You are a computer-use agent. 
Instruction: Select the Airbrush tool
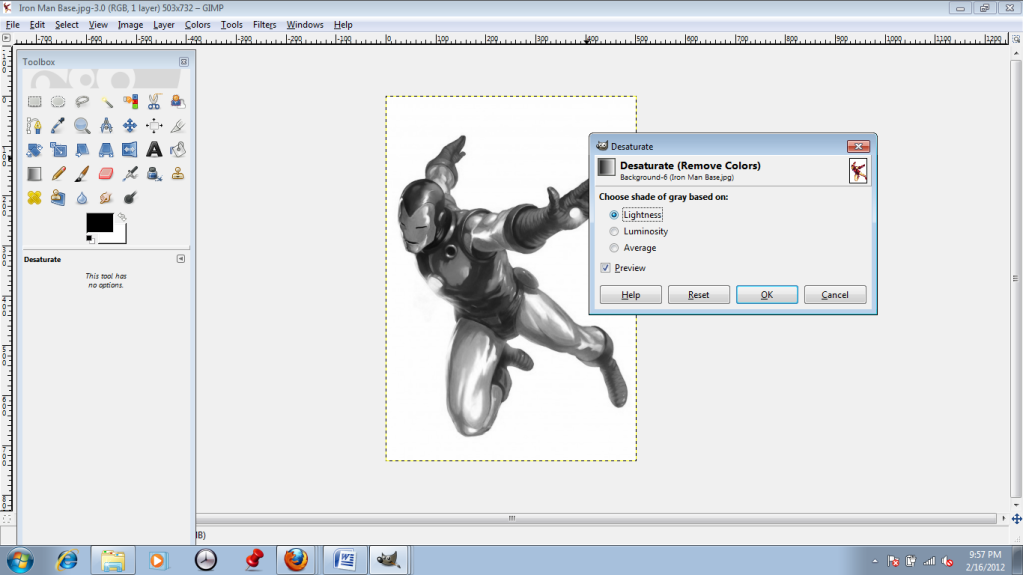click(130, 174)
